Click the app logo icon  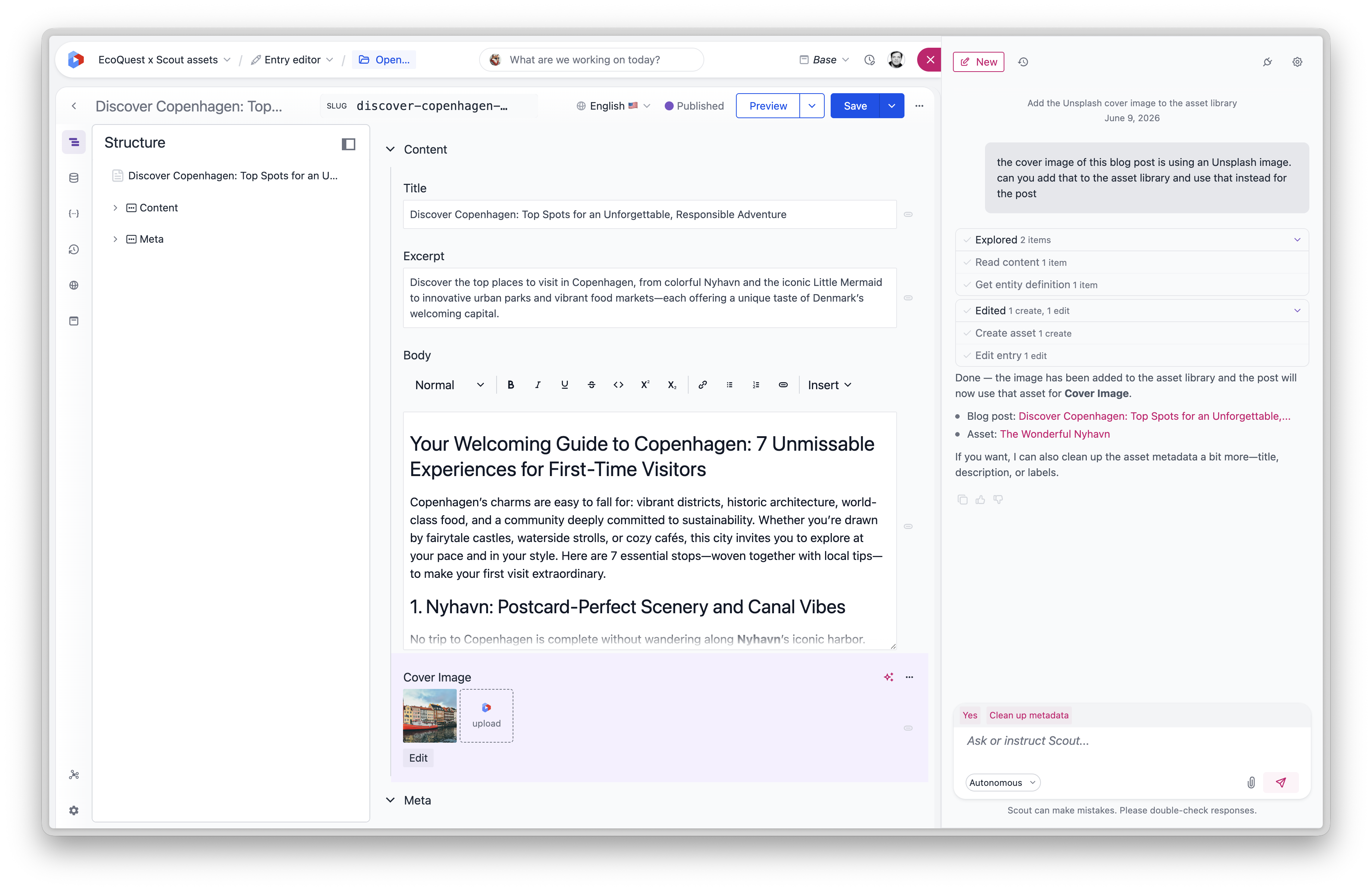point(76,59)
